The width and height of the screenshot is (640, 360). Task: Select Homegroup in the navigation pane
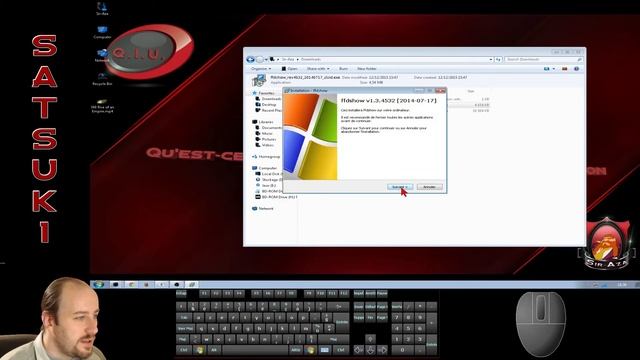tap(267, 157)
